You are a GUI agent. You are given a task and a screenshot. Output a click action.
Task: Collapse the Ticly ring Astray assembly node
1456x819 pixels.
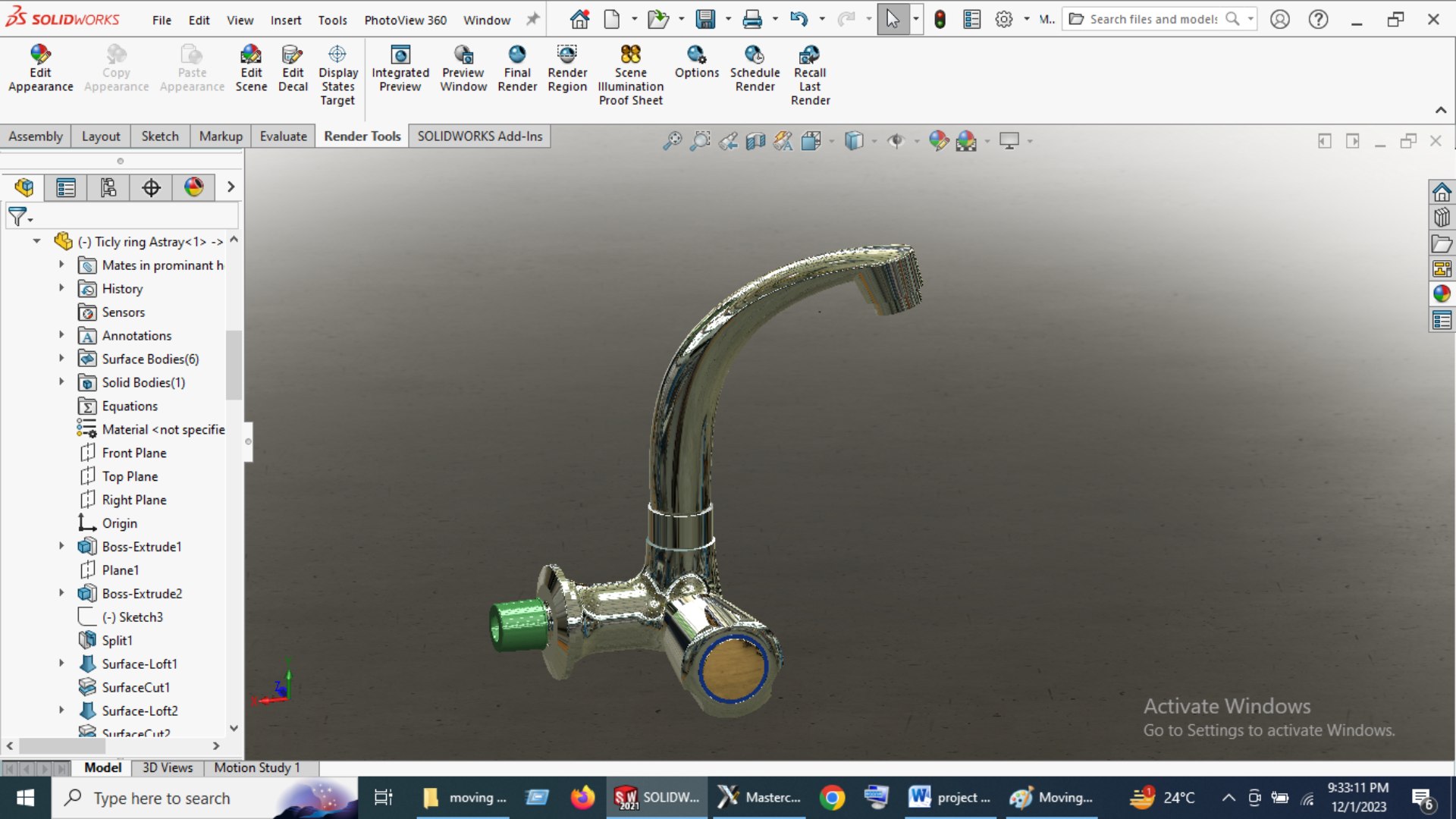(36, 241)
